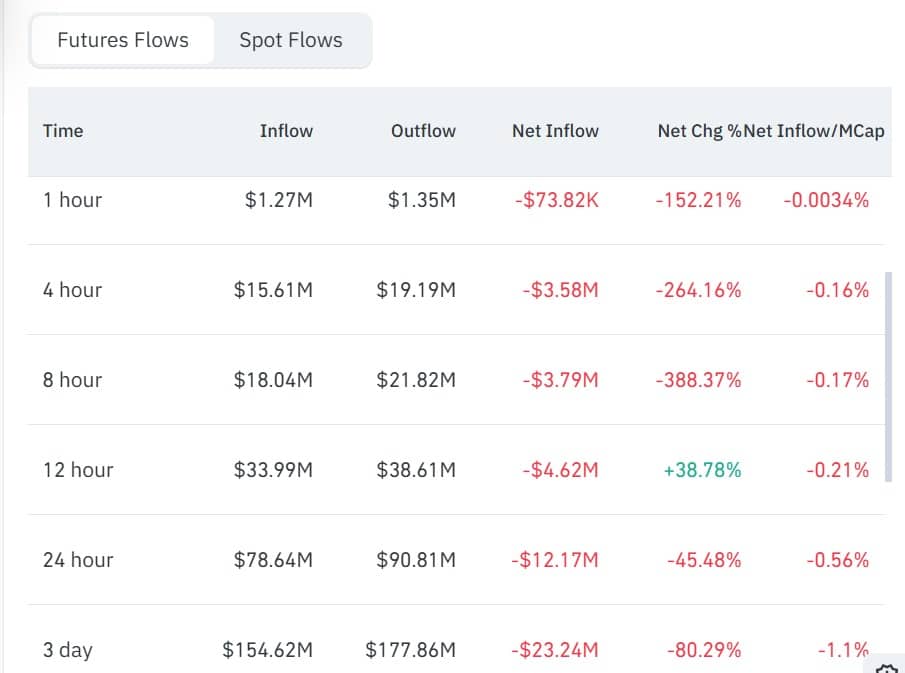Select the 3 day row label
Viewport: 905px width, 673px height.
click(x=68, y=650)
